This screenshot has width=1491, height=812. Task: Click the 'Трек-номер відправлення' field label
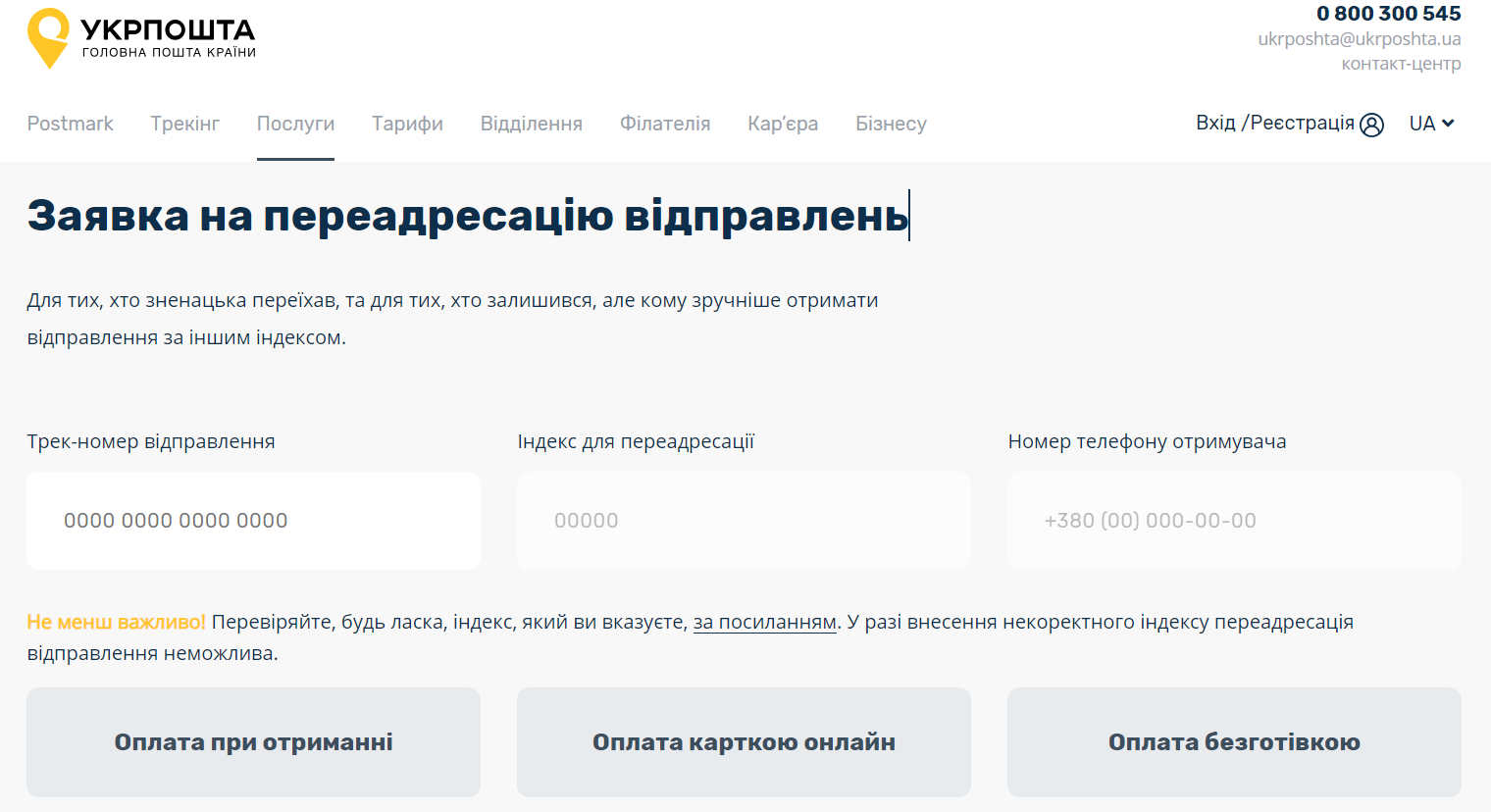(x=151, y=441)
